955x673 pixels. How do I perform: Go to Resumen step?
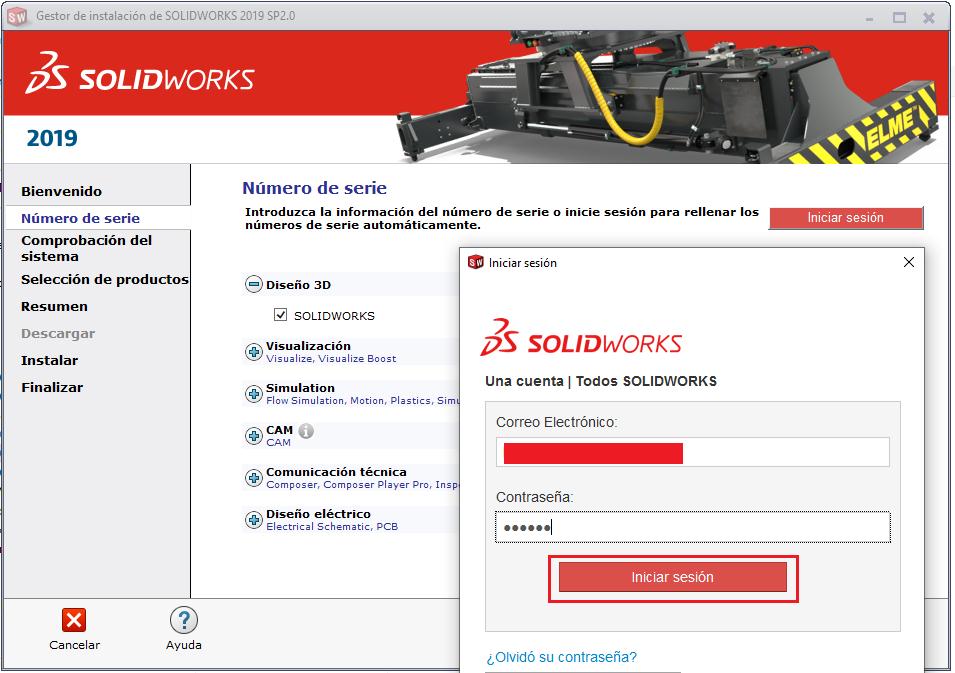tap(54, 306)
